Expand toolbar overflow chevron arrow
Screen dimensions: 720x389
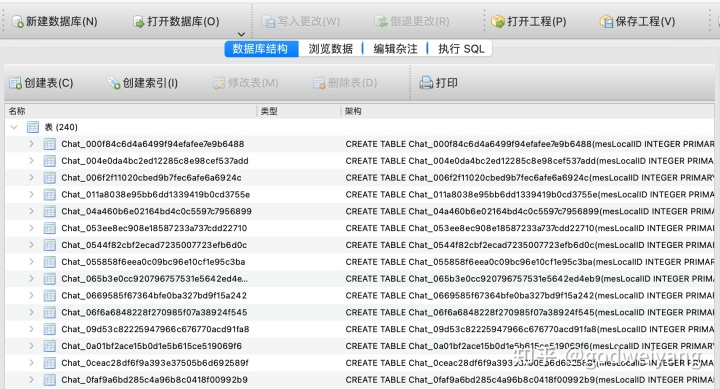pos(241,34)
